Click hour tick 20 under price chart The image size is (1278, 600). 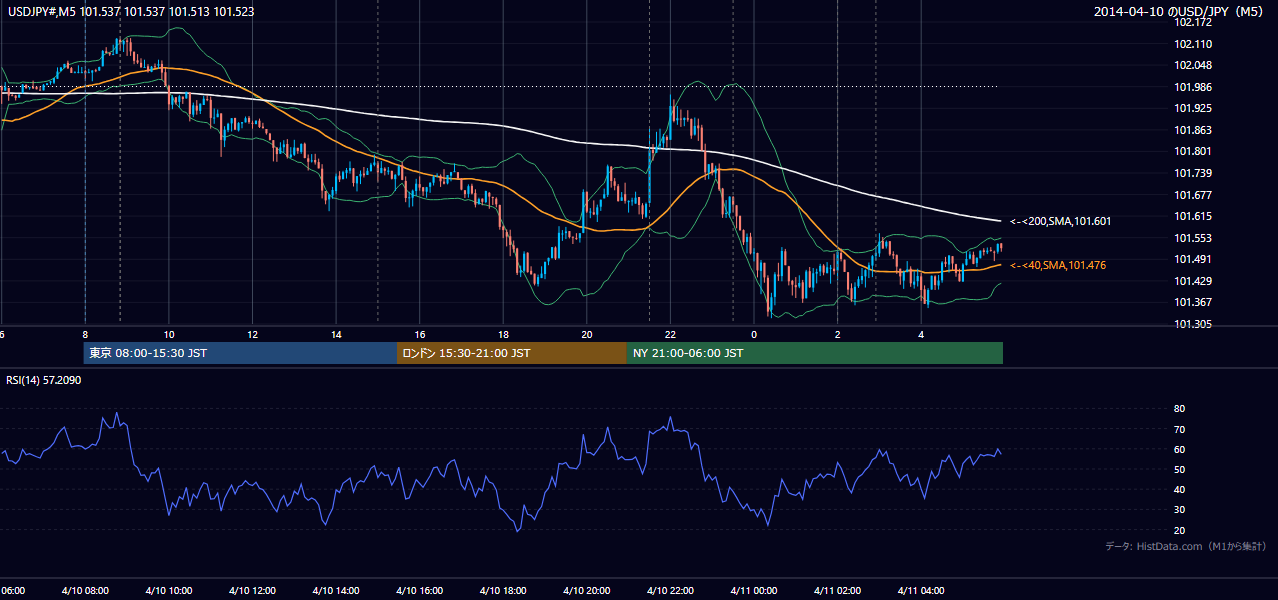(x=587, y=335)
